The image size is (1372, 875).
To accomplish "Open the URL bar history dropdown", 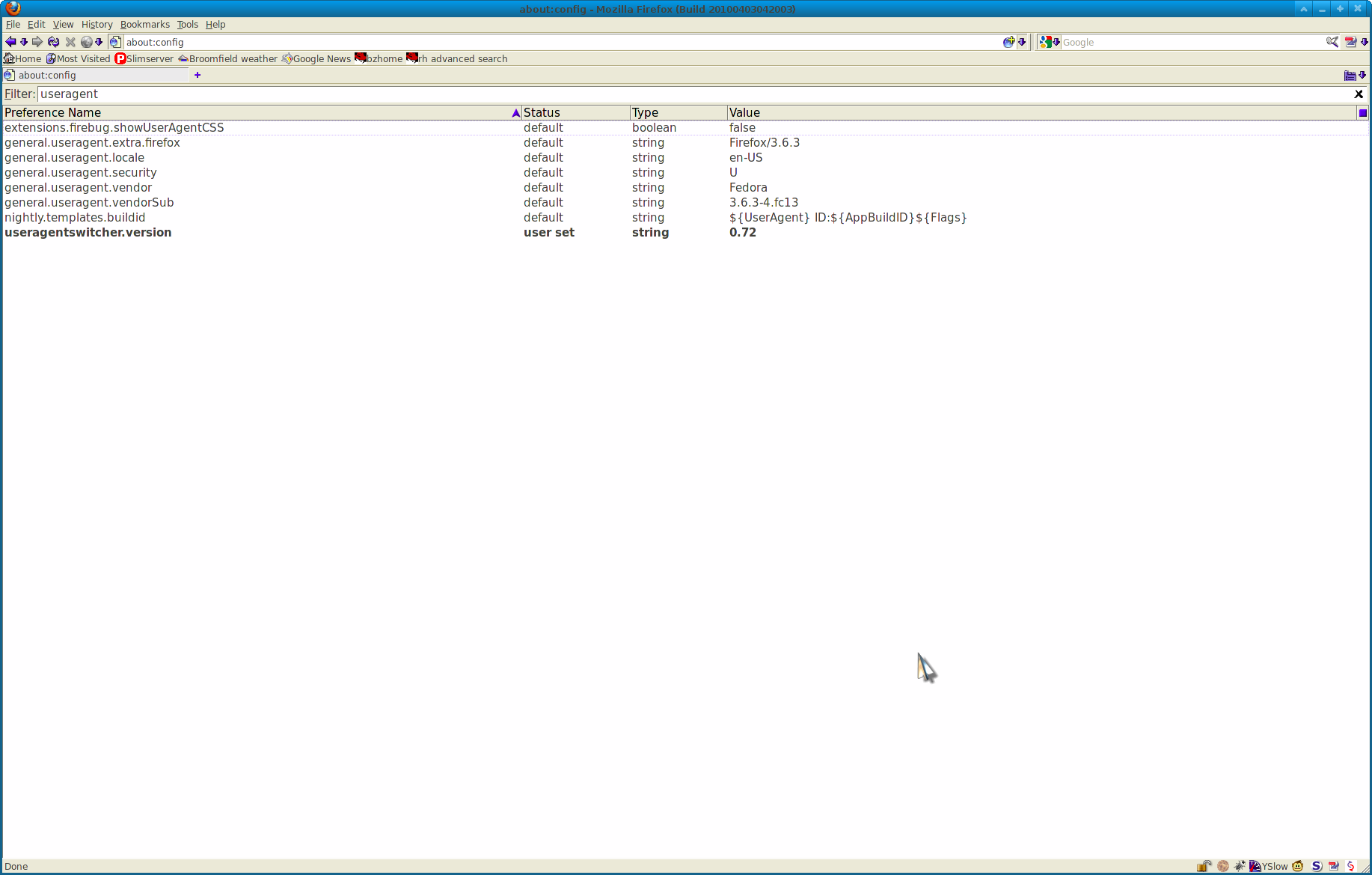I will click(x=1022, y=42).
